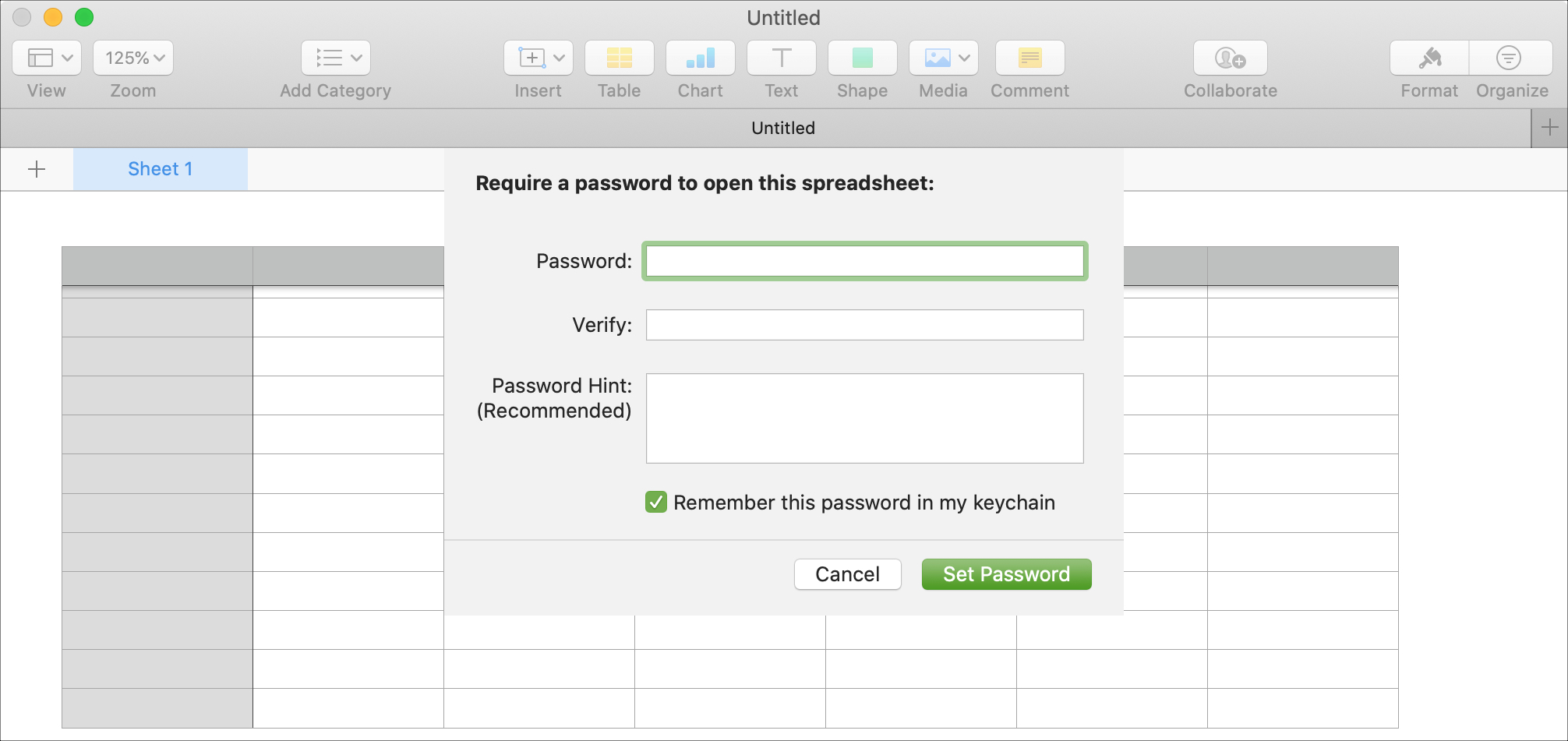Screen dimensions: 1568x741
Task: Focus the Verify password field
Action: (x=864, y=325)
